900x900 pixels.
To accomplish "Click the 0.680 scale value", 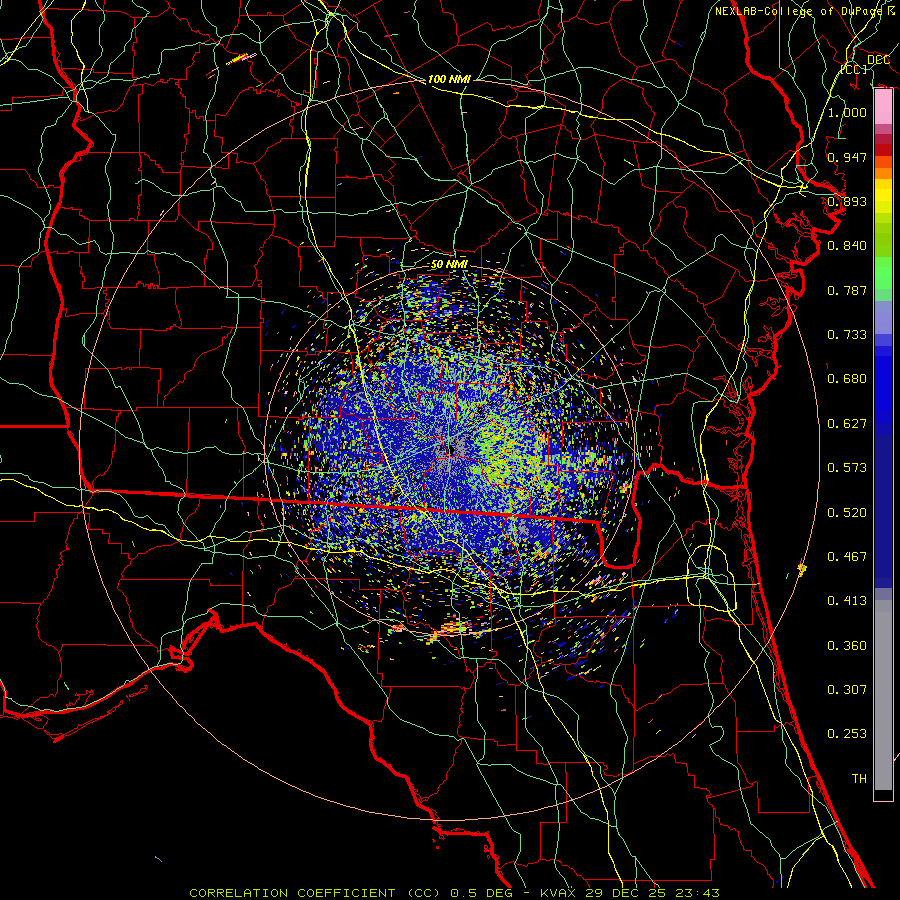I will pos(847,379).
